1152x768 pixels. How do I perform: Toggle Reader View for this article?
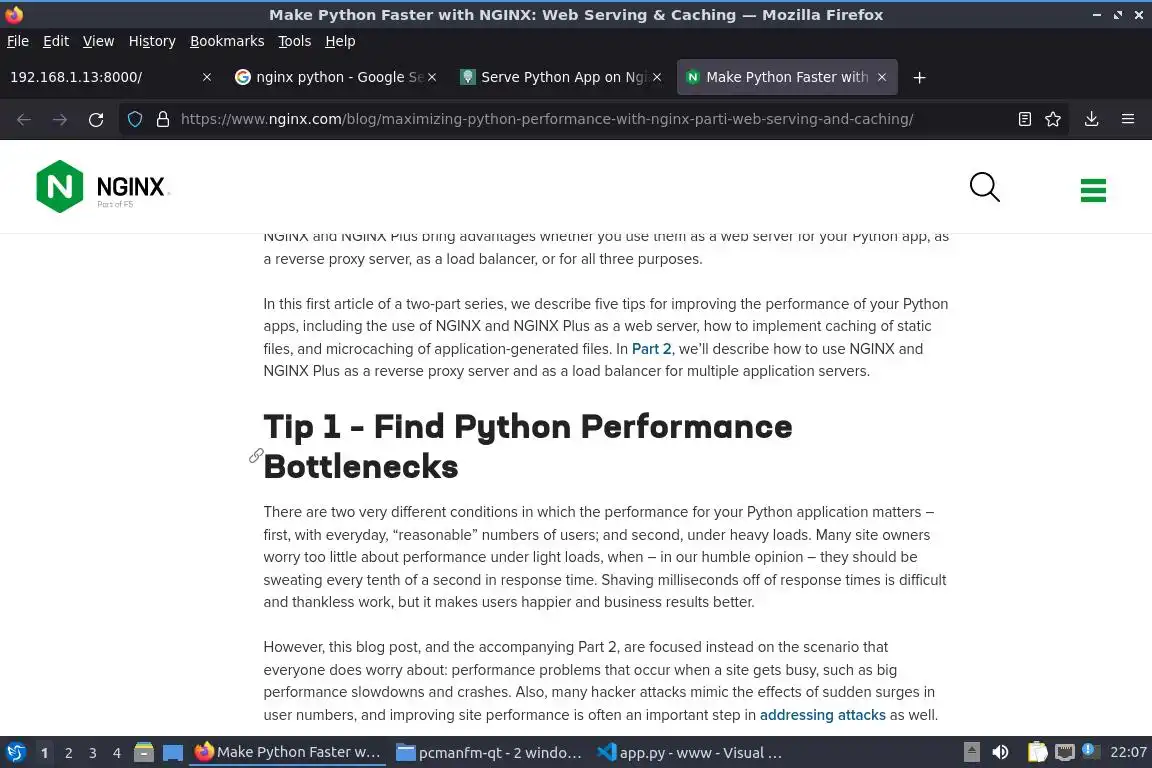[1025, 119]
